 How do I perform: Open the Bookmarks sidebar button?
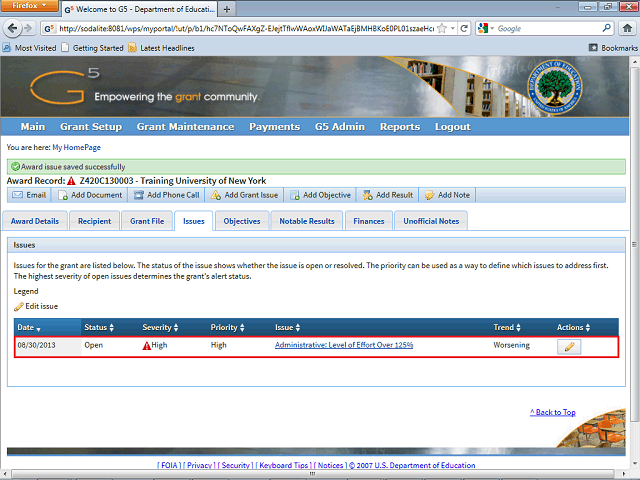click(613, 48)
